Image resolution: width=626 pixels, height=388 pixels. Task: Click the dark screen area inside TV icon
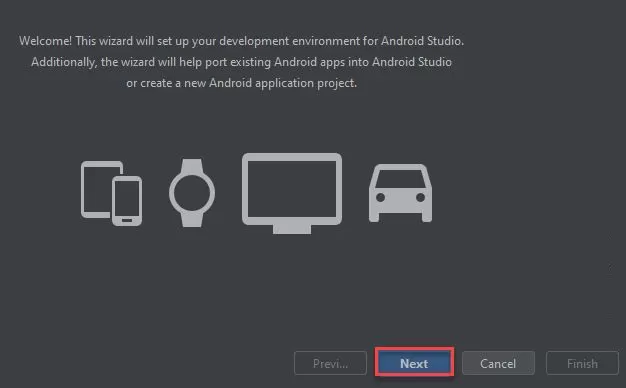292,189
